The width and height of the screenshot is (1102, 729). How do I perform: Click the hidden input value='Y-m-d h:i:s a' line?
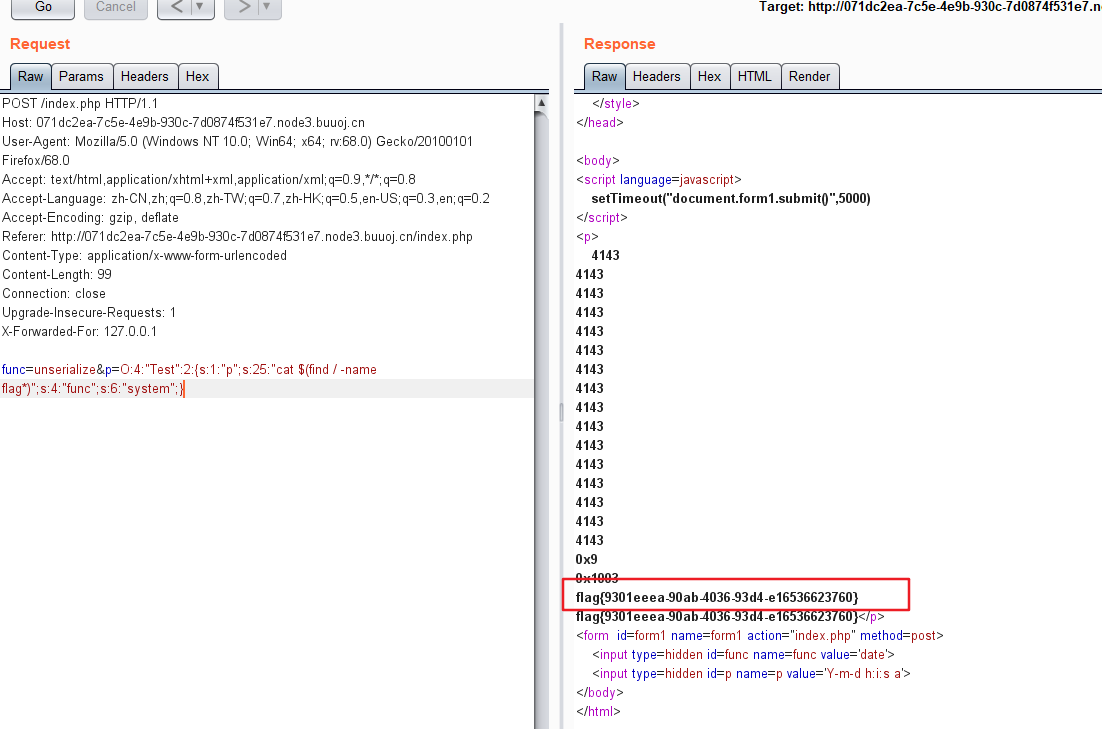751,673
